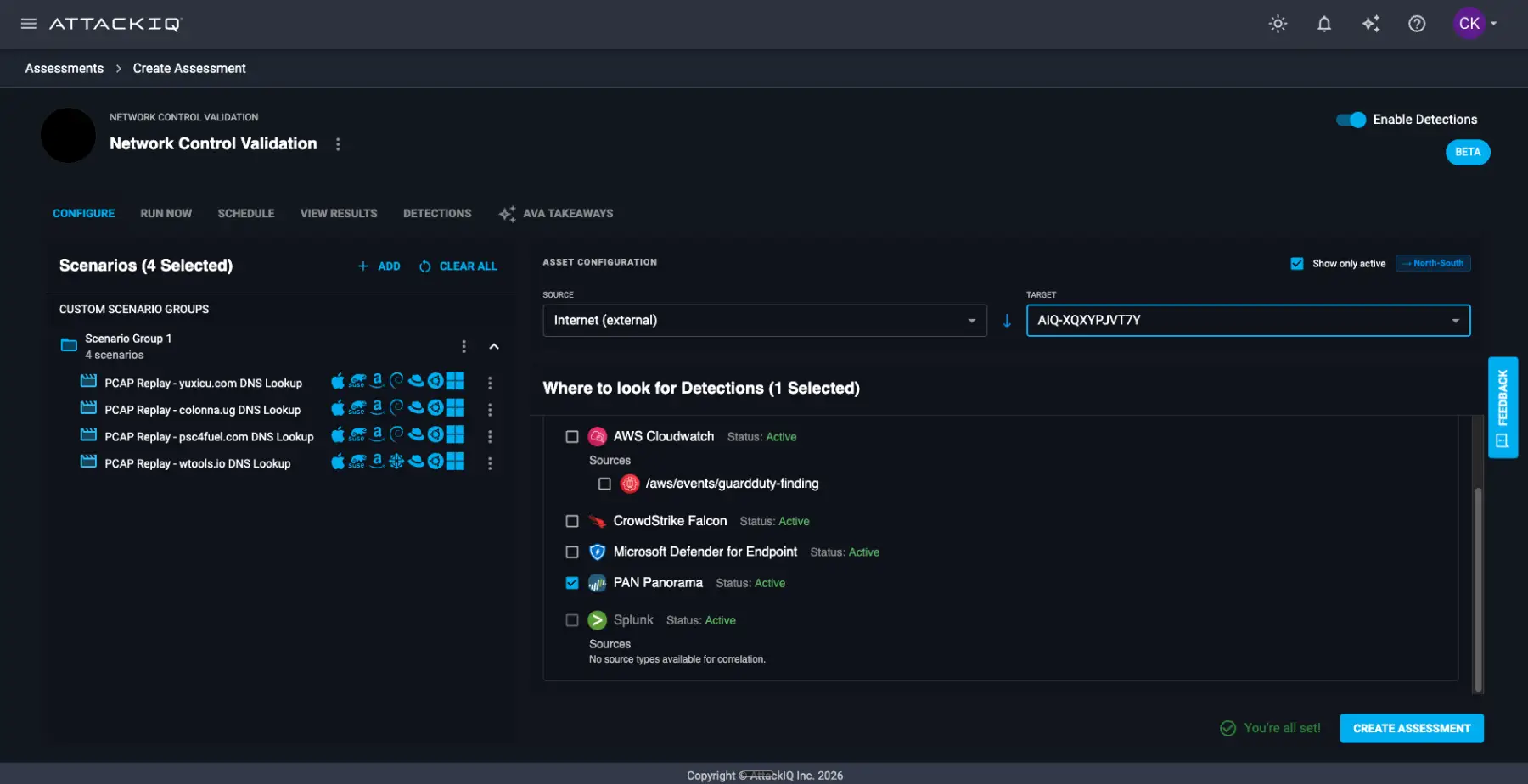
Task: Open the hamburger navigation menu
Action: coord(29,24)
